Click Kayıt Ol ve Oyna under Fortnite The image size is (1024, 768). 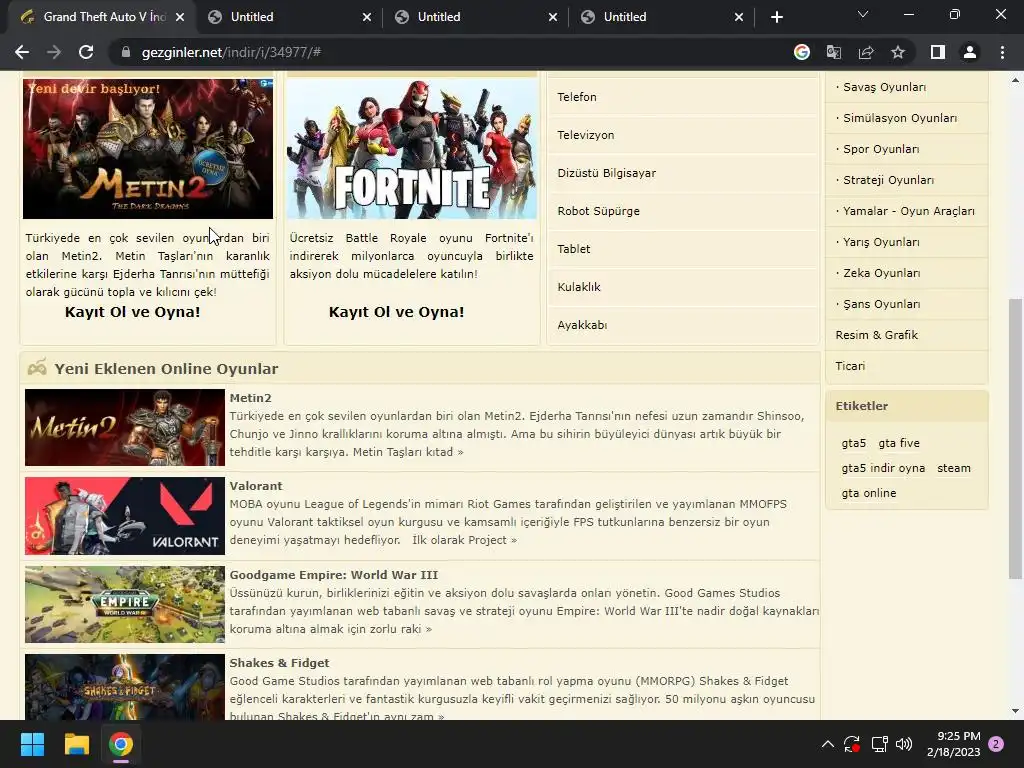point(396,312)
